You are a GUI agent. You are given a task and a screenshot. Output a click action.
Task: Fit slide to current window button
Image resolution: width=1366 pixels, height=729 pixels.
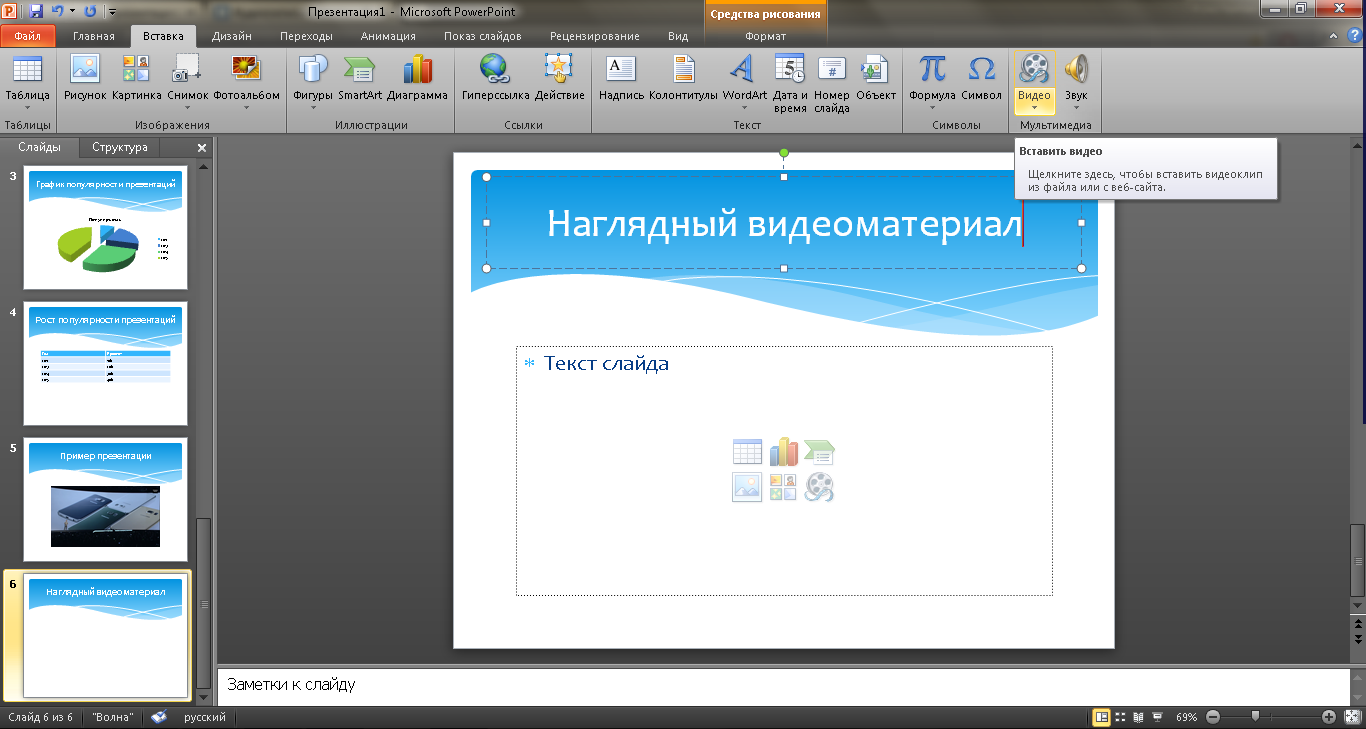pos(1353,717)
